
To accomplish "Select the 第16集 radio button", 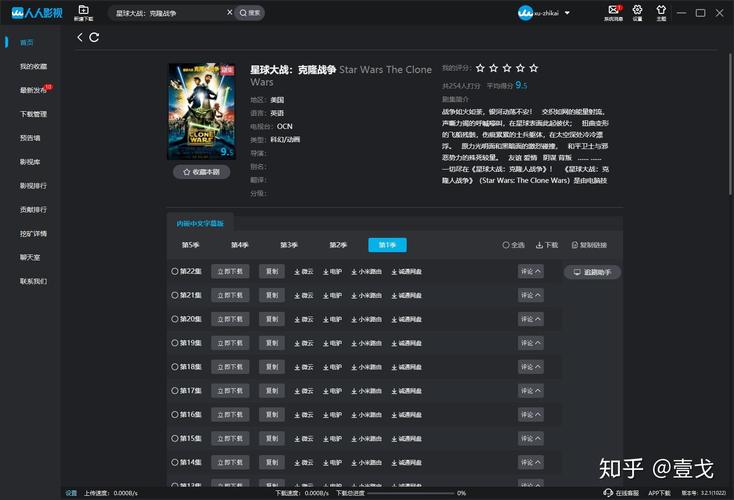I will [x=175, y=415].
